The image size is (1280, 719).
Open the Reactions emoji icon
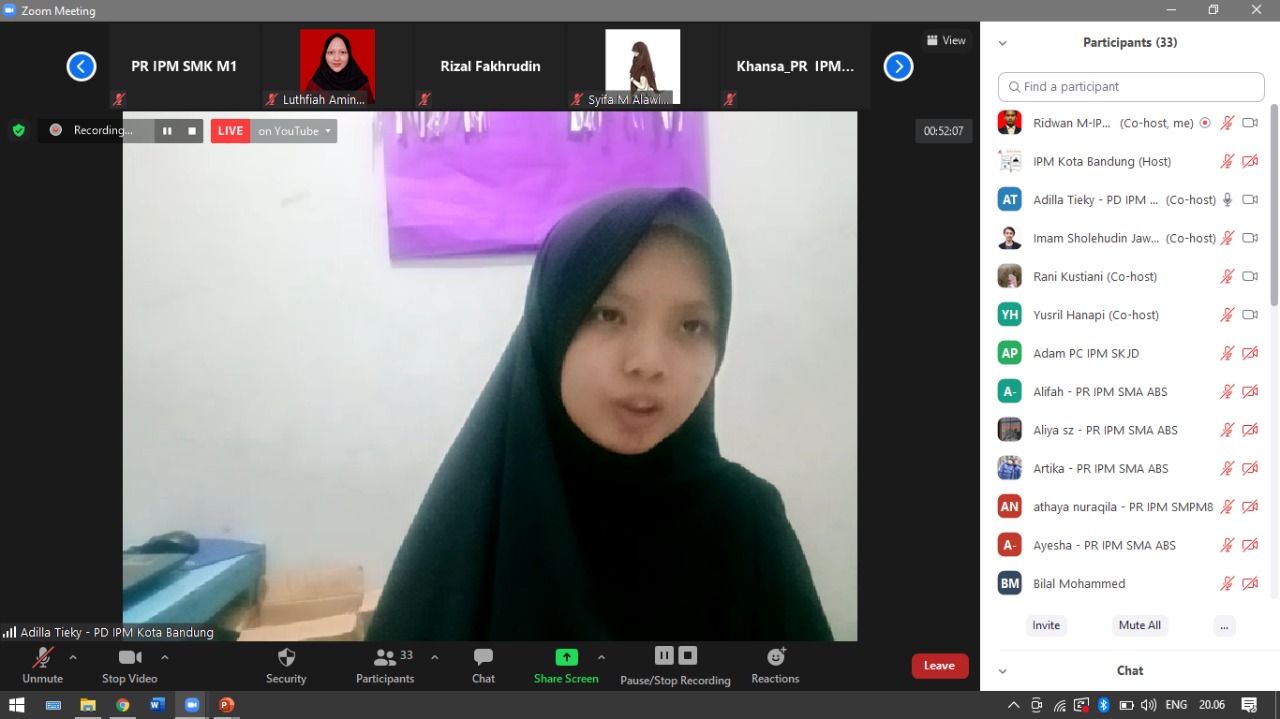776,657
